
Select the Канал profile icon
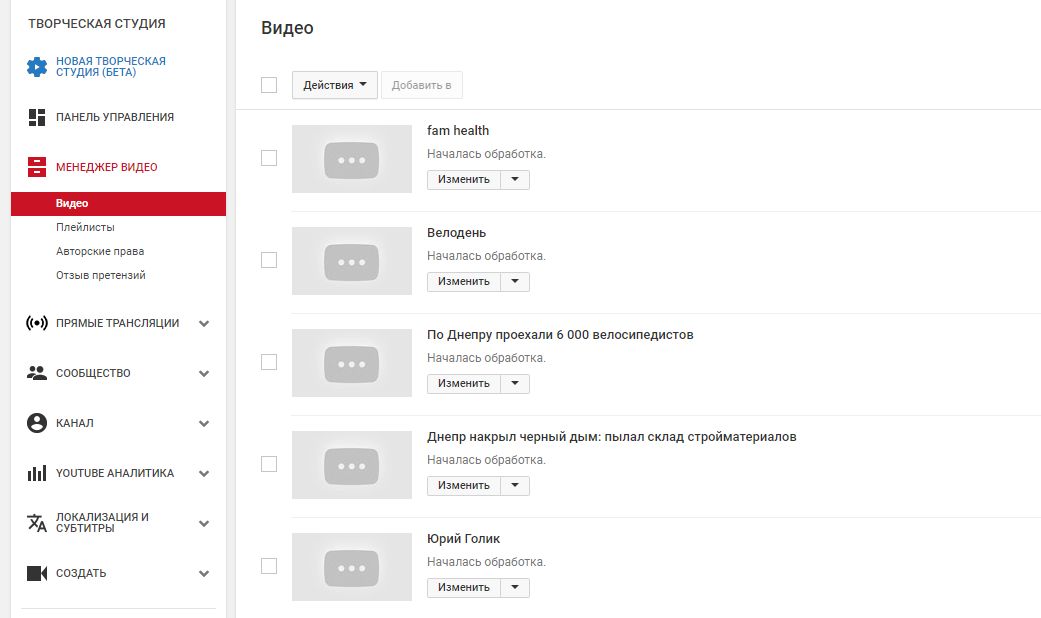tap(35, 423)
